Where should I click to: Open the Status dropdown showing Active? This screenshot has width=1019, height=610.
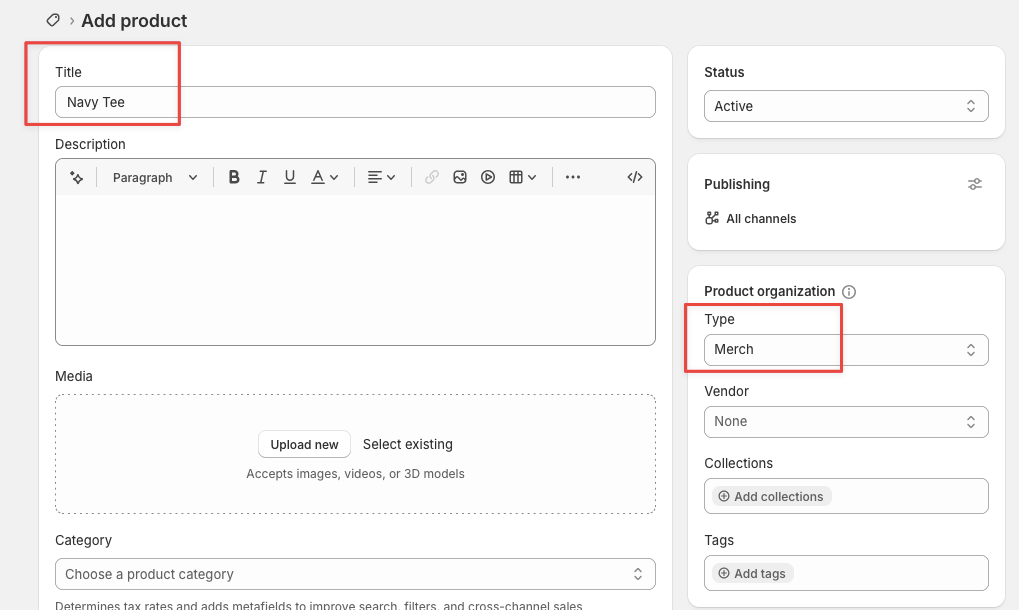tap(846, 106)
